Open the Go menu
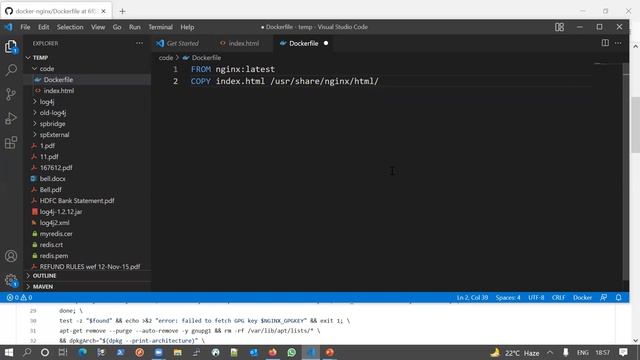 (117, 27)
